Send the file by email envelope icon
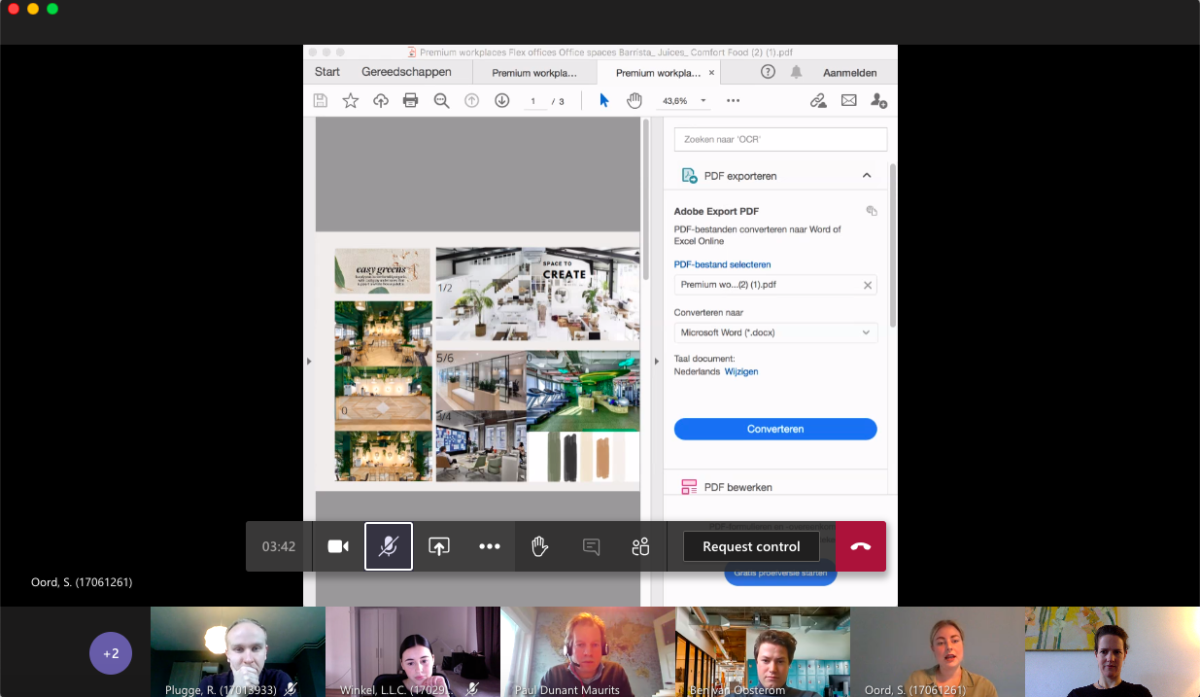 point(849,100)
